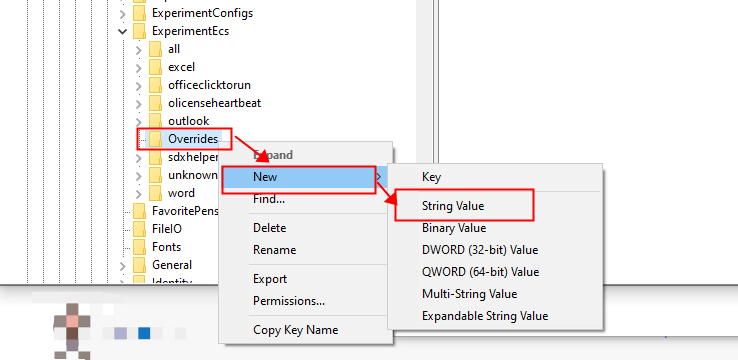Screen dimensions: 738x360
Task: Select the officeclicktorun key label
Action: point(209,85)
